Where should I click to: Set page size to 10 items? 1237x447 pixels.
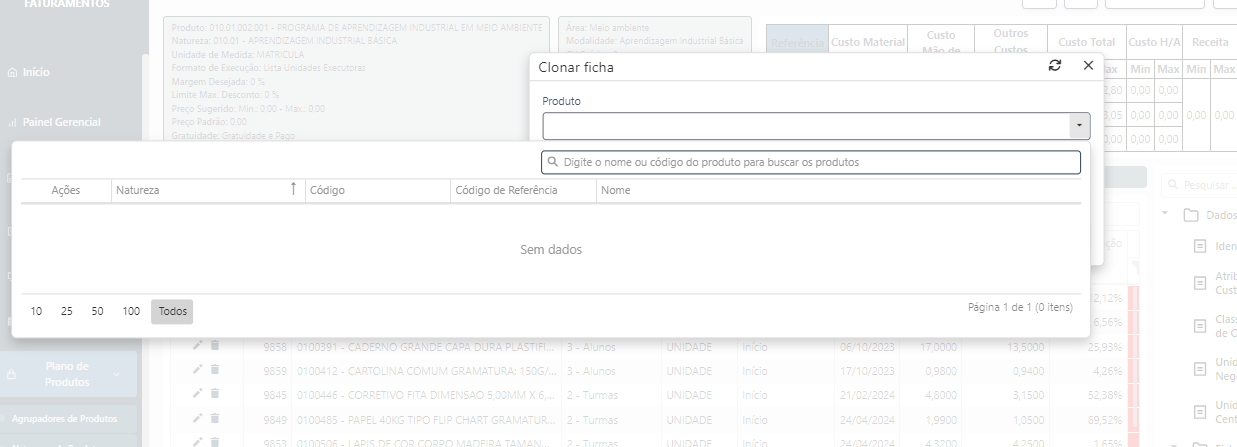36,312
